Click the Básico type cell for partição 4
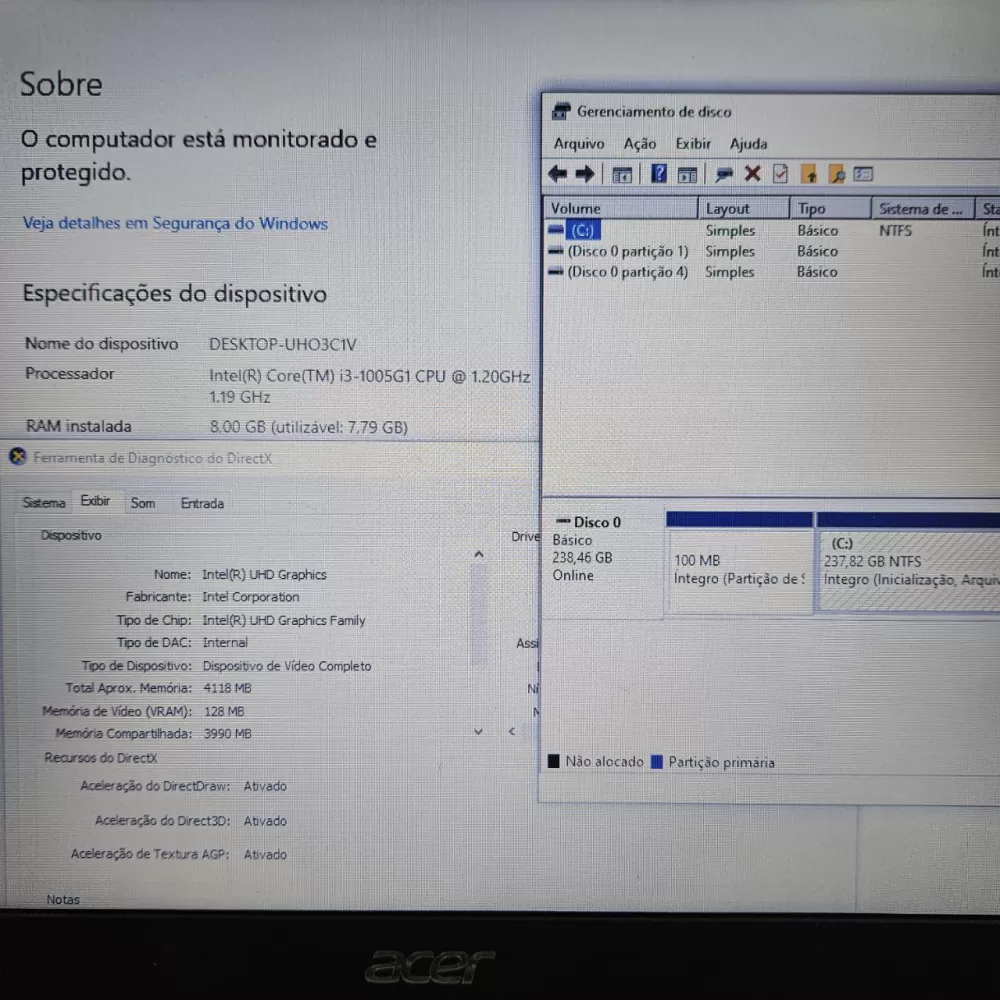Screen dimensions: 1000x1000 click(x=817, y=272)
